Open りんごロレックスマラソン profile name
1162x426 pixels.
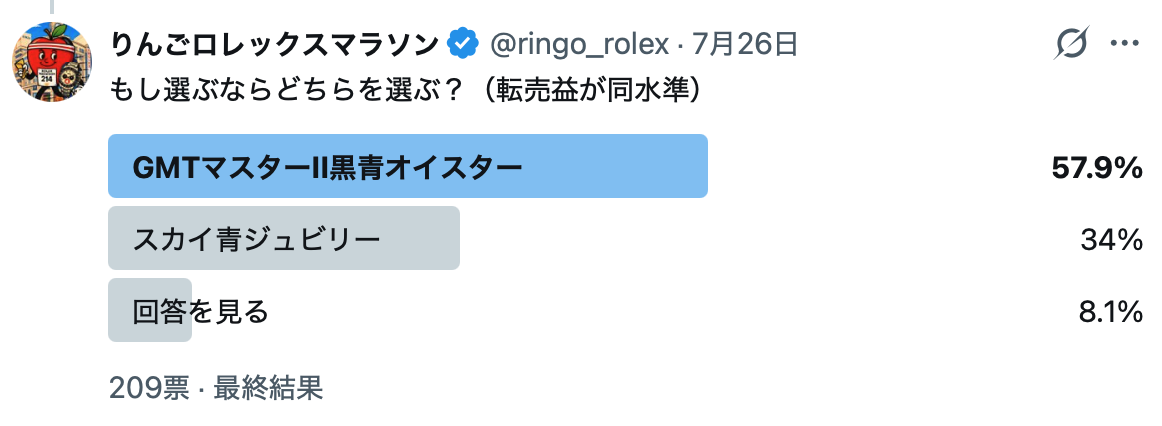tap(276, 45)
